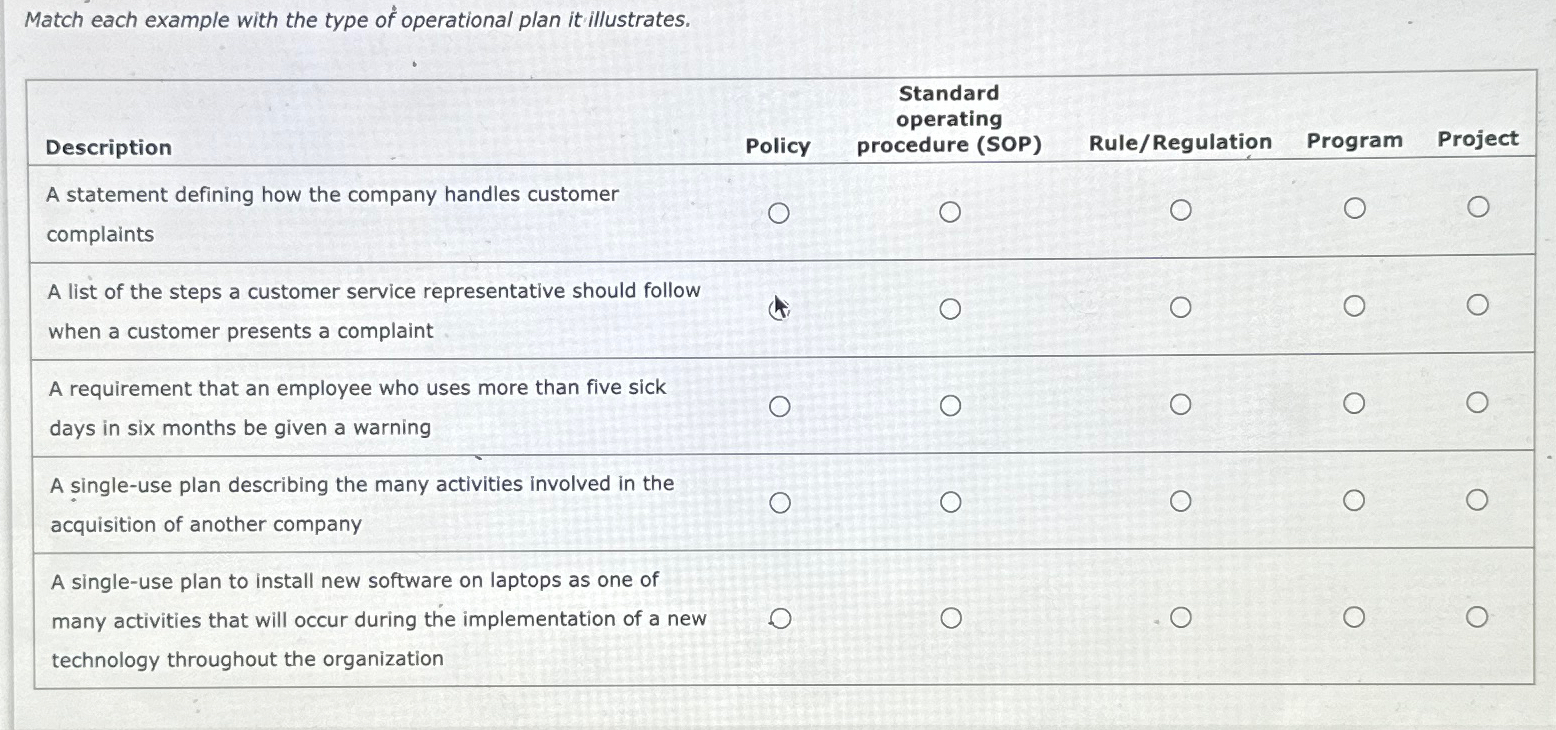Select Program for the customer complaints statement
This screenshot has width=1556, height=730.
tap(1356, 207)
